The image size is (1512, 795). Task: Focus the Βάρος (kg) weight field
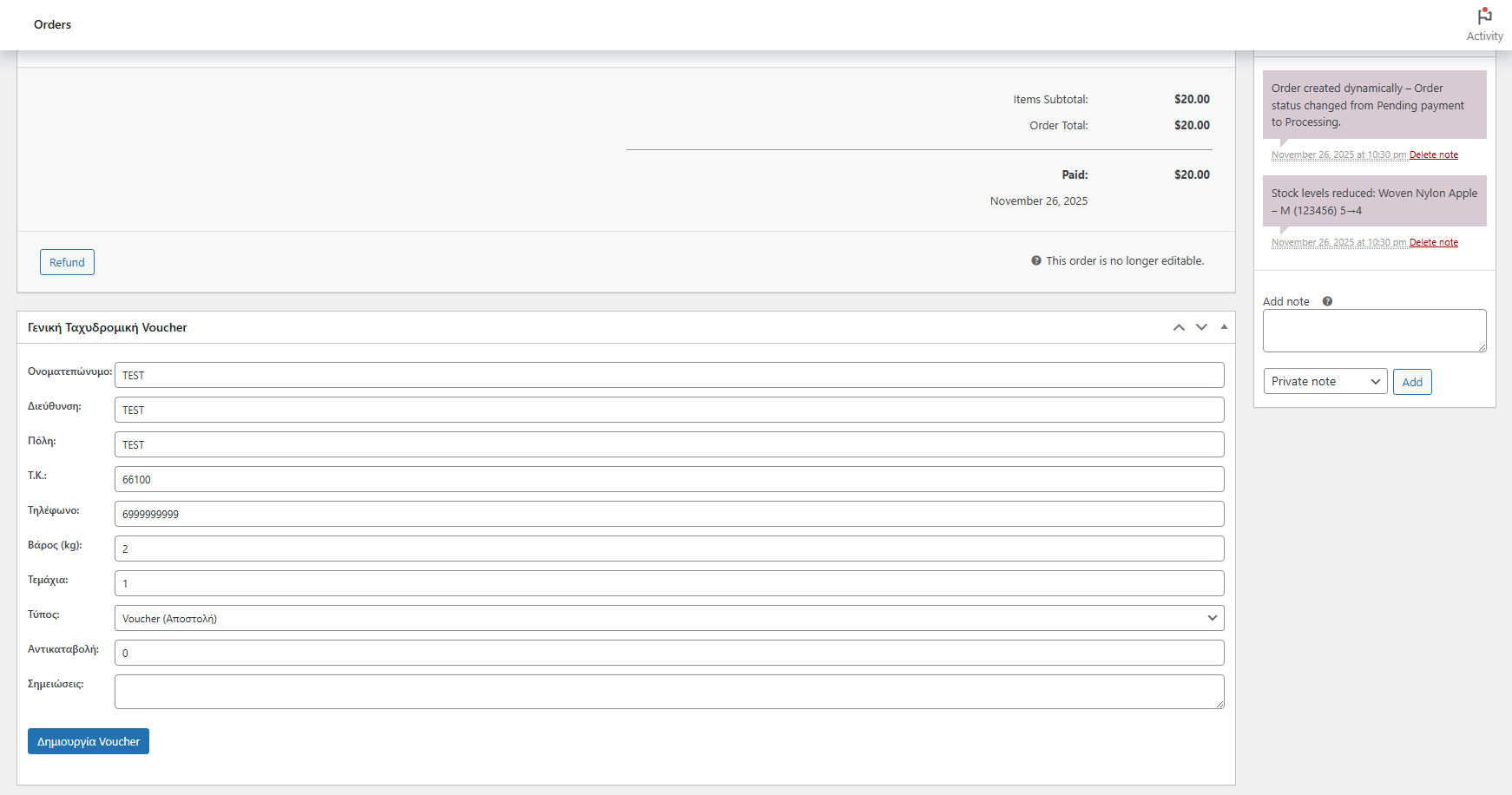(x=668, y=549)
